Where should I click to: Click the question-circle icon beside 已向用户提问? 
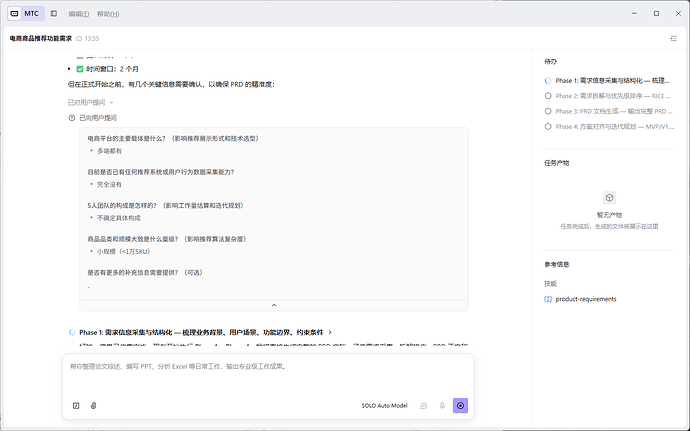pyautogui.click(x=72, y=118)
